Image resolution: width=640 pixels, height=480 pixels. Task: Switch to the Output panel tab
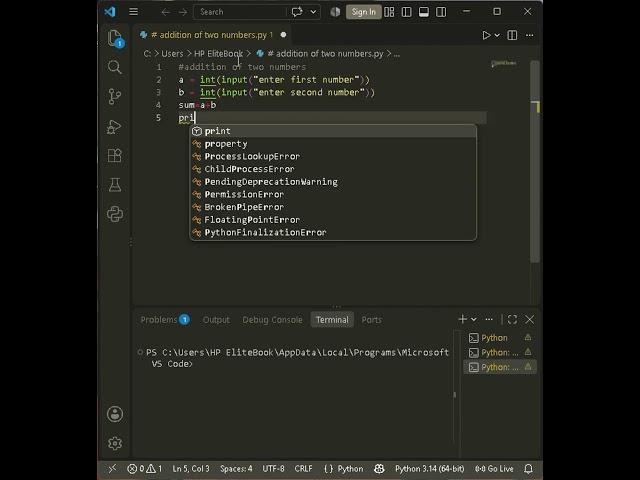pyautogui.click(x=216, y=320)
